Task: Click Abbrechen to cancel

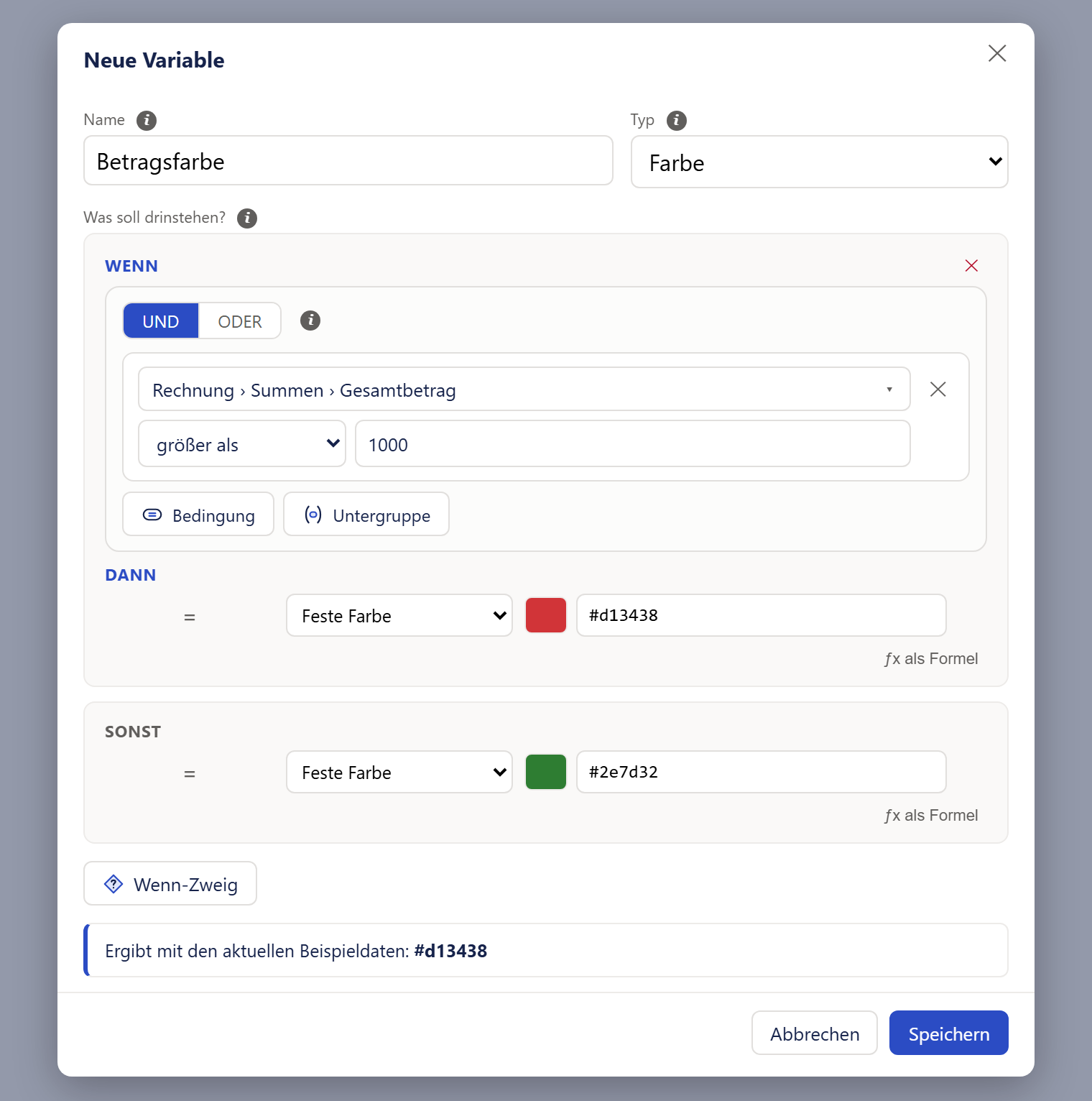Action: coord(815,1033)
